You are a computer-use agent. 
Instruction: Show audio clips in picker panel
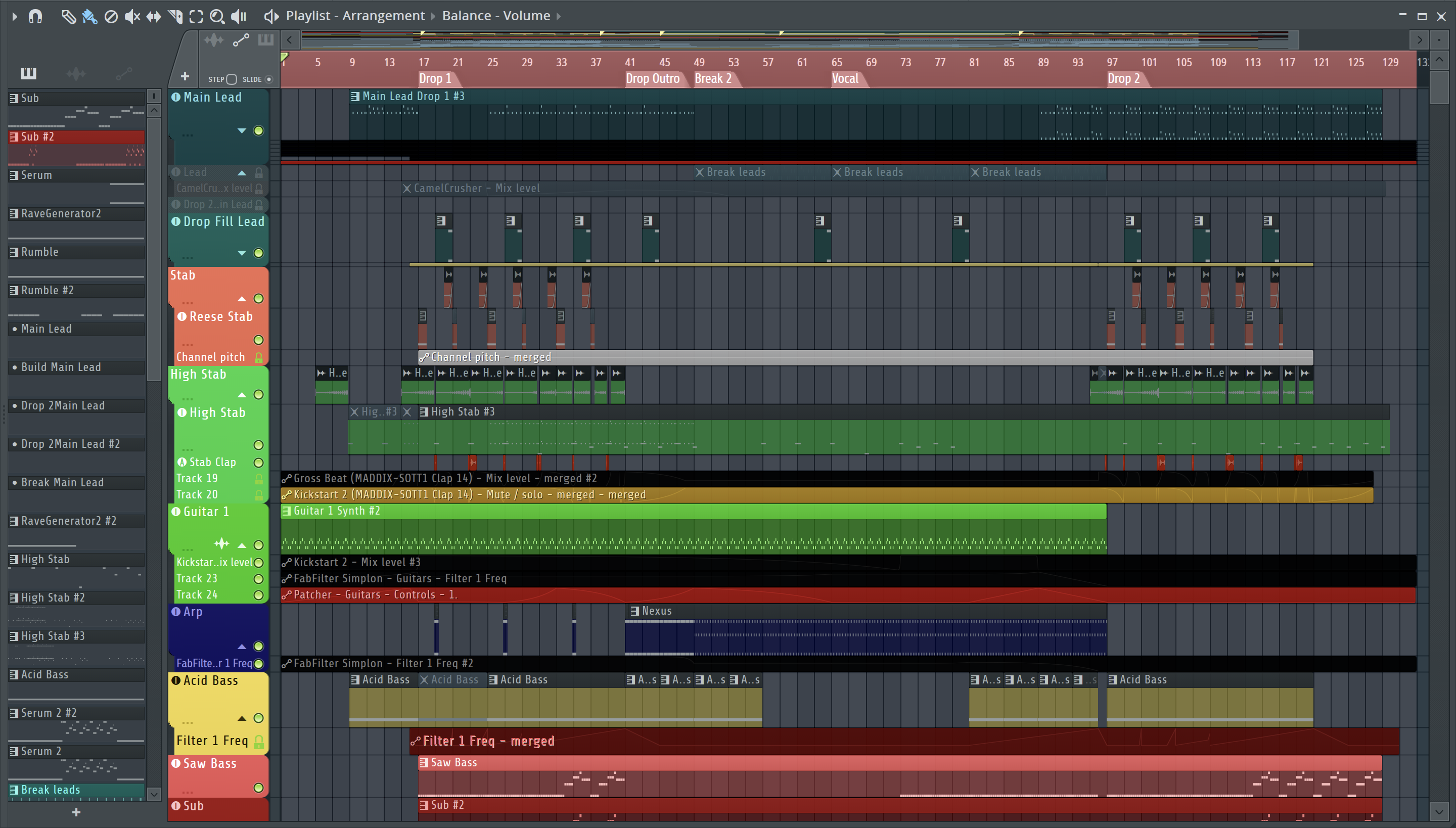(x=76, y=73)
